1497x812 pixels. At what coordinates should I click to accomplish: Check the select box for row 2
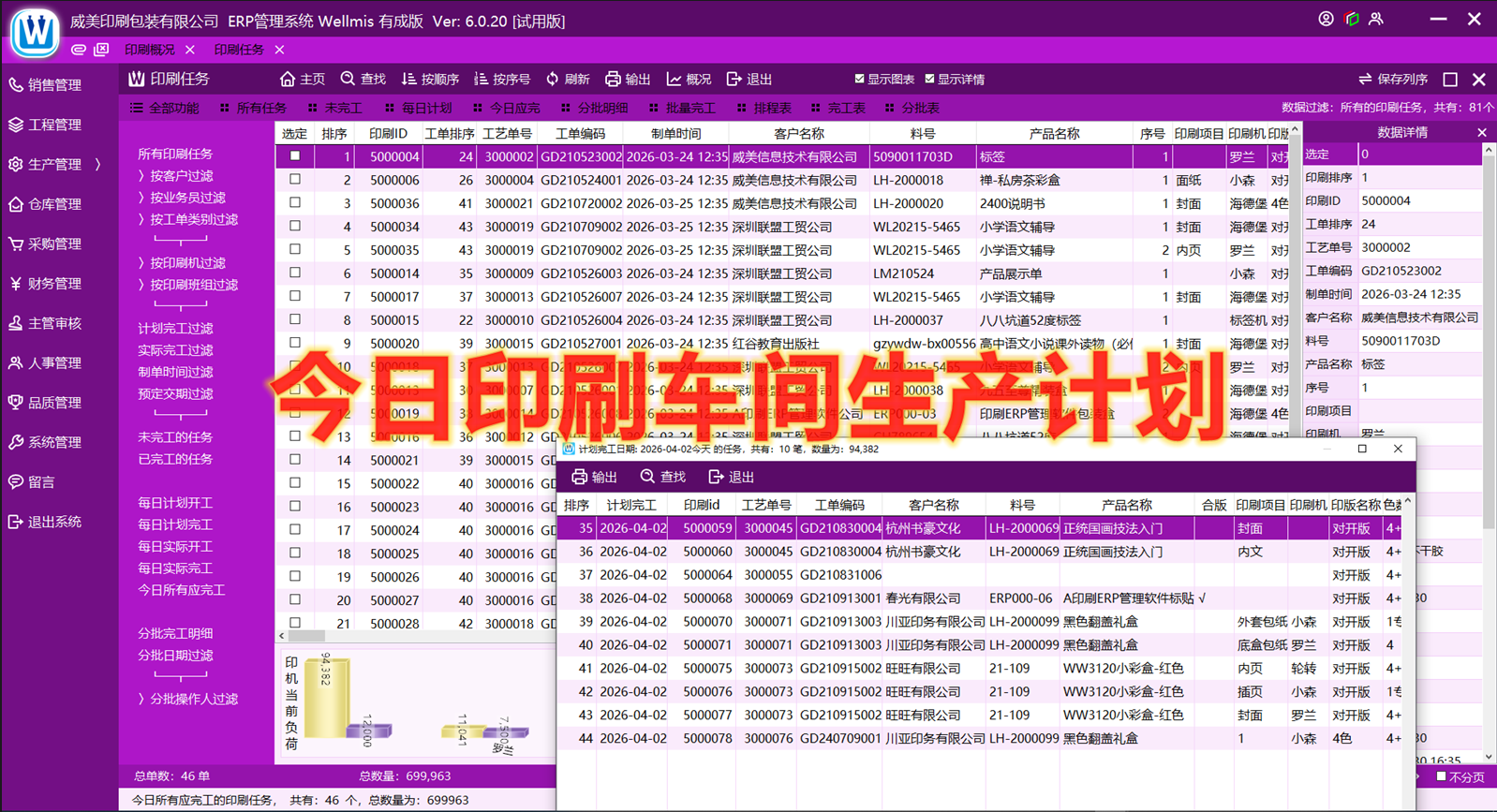coord(295,180)
